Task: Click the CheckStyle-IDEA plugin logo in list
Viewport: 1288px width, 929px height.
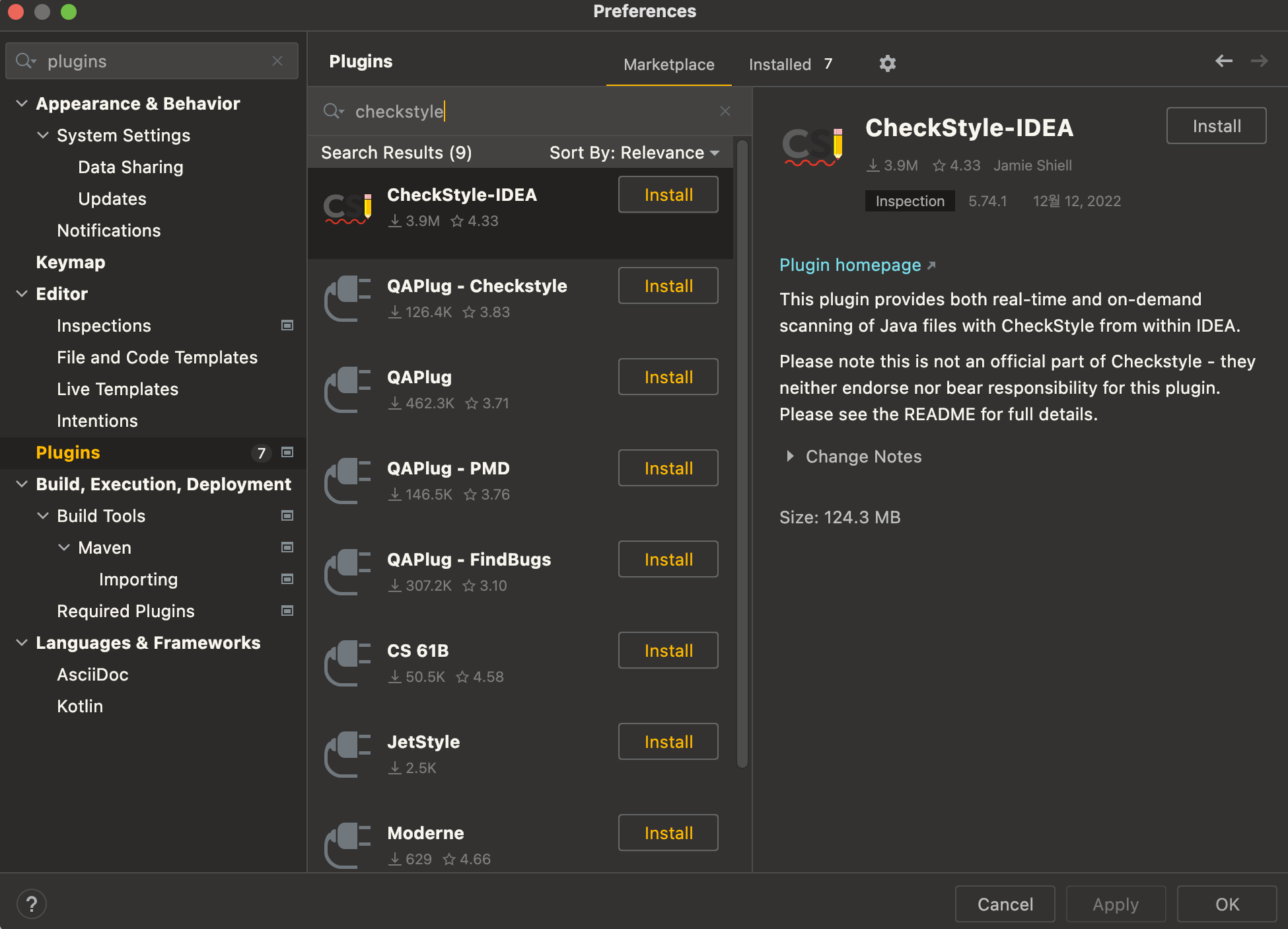Action: [348, 208]
